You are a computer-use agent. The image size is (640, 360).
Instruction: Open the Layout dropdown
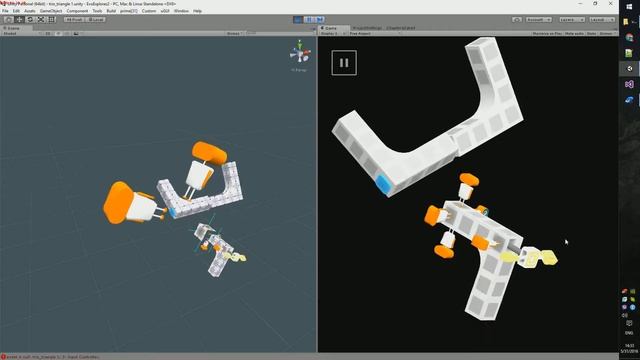tap(602, 19)
